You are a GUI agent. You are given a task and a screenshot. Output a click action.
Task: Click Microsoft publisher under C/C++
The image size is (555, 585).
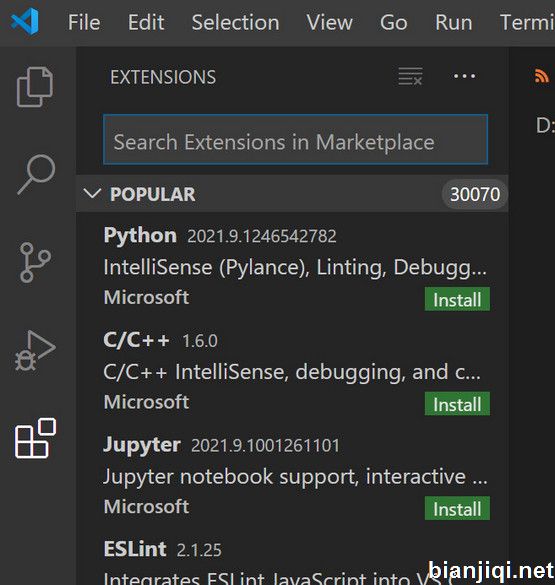[146, 402]
